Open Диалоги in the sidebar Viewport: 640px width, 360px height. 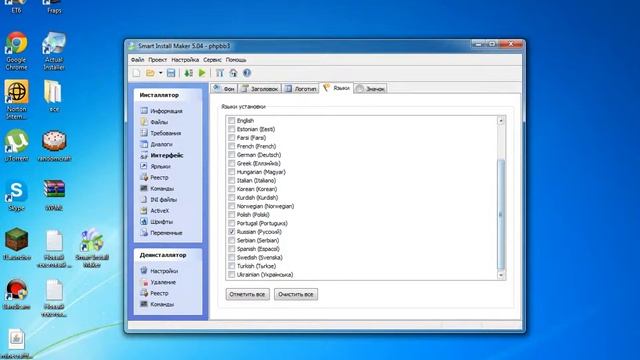coord(157,144)
